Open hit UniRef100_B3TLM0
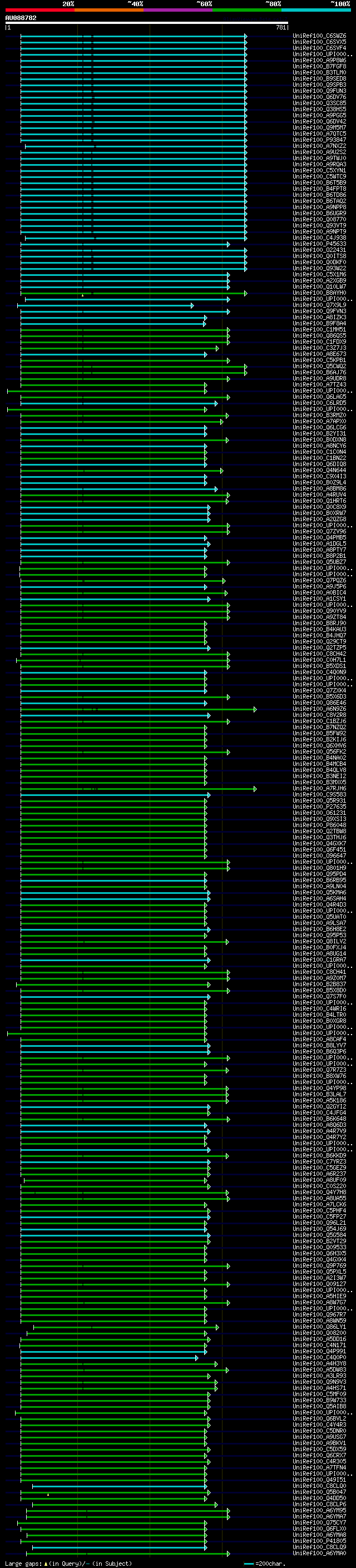 (x=319, y=72)
